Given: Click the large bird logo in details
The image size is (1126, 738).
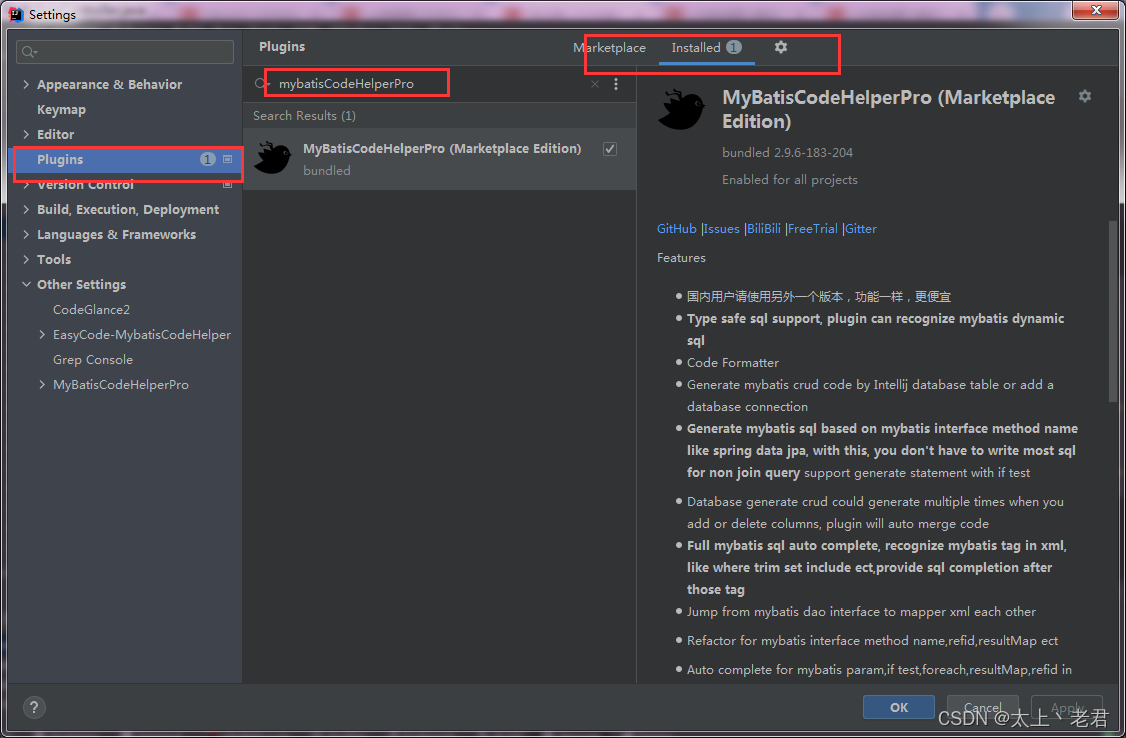Looking at the screenshot, I should [x=681, y=110].
